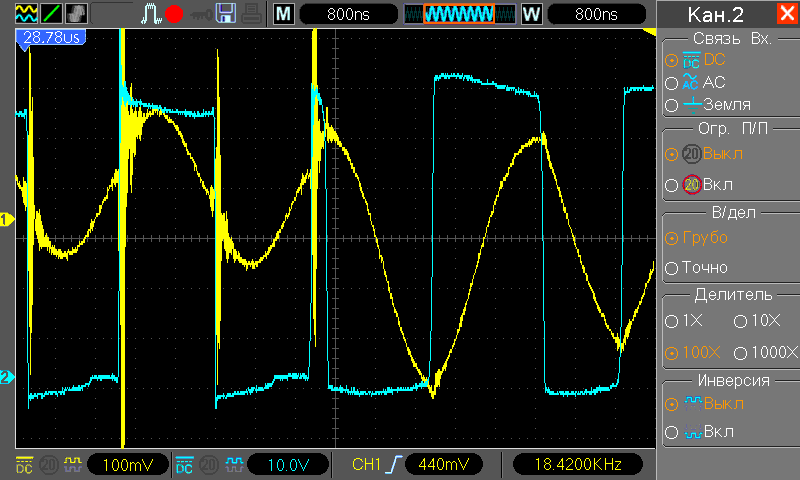Select bandwidth limit Выкл option

pos(704,154)
